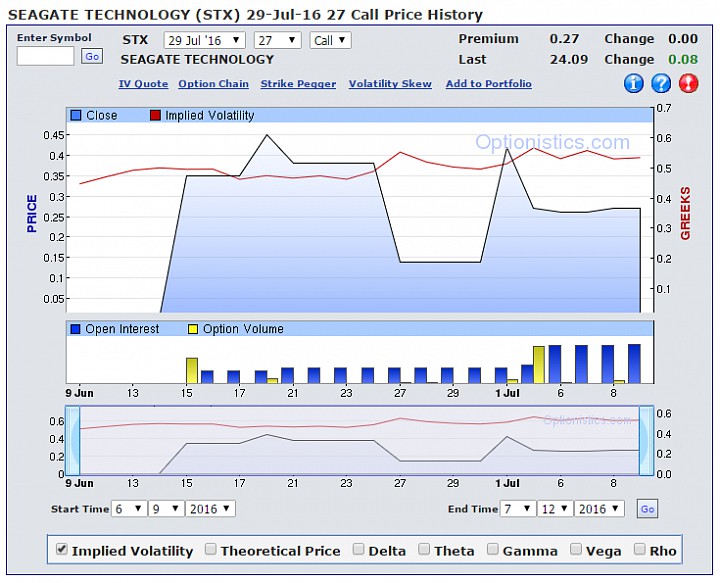Open End Time day dropdown showing 12
The image size is (720, 583).
555,509
